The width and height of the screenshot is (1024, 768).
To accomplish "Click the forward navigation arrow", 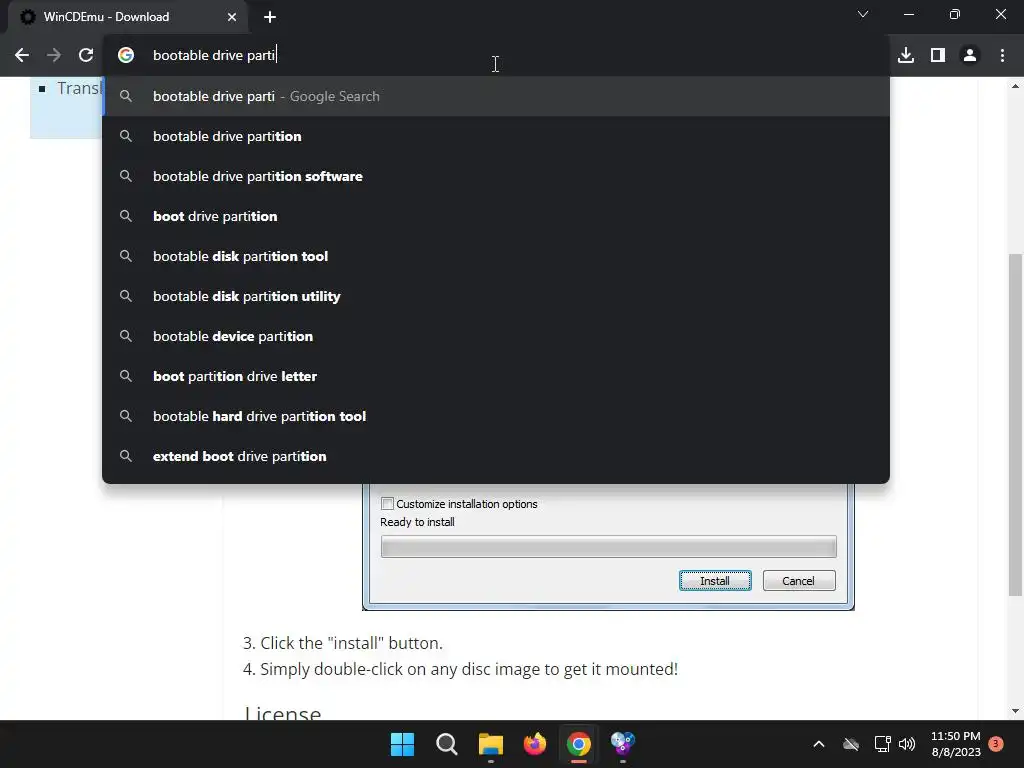I will 54,56.
